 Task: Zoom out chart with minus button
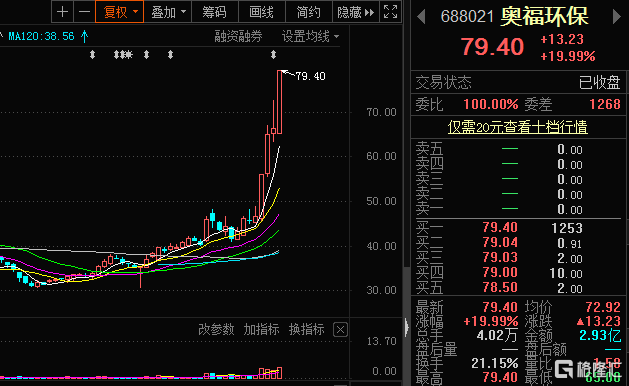[84, 12]
